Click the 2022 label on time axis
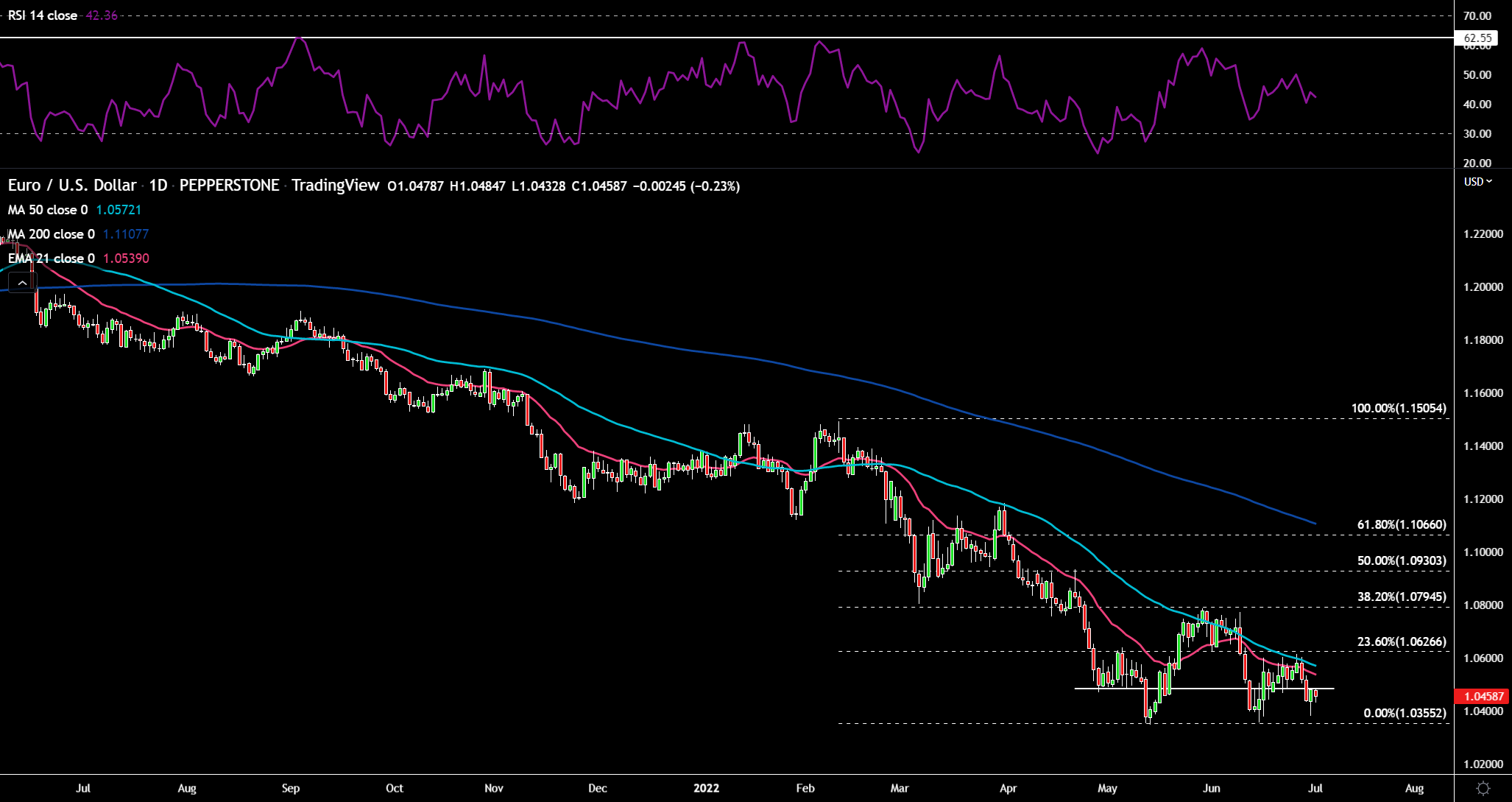 tap(706, 788)
